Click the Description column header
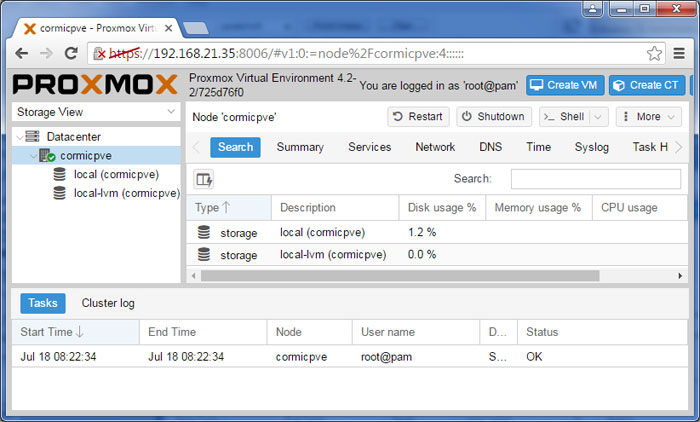Image resolution: width=700 pixels, height=422 pixels. tap(335, 207)
